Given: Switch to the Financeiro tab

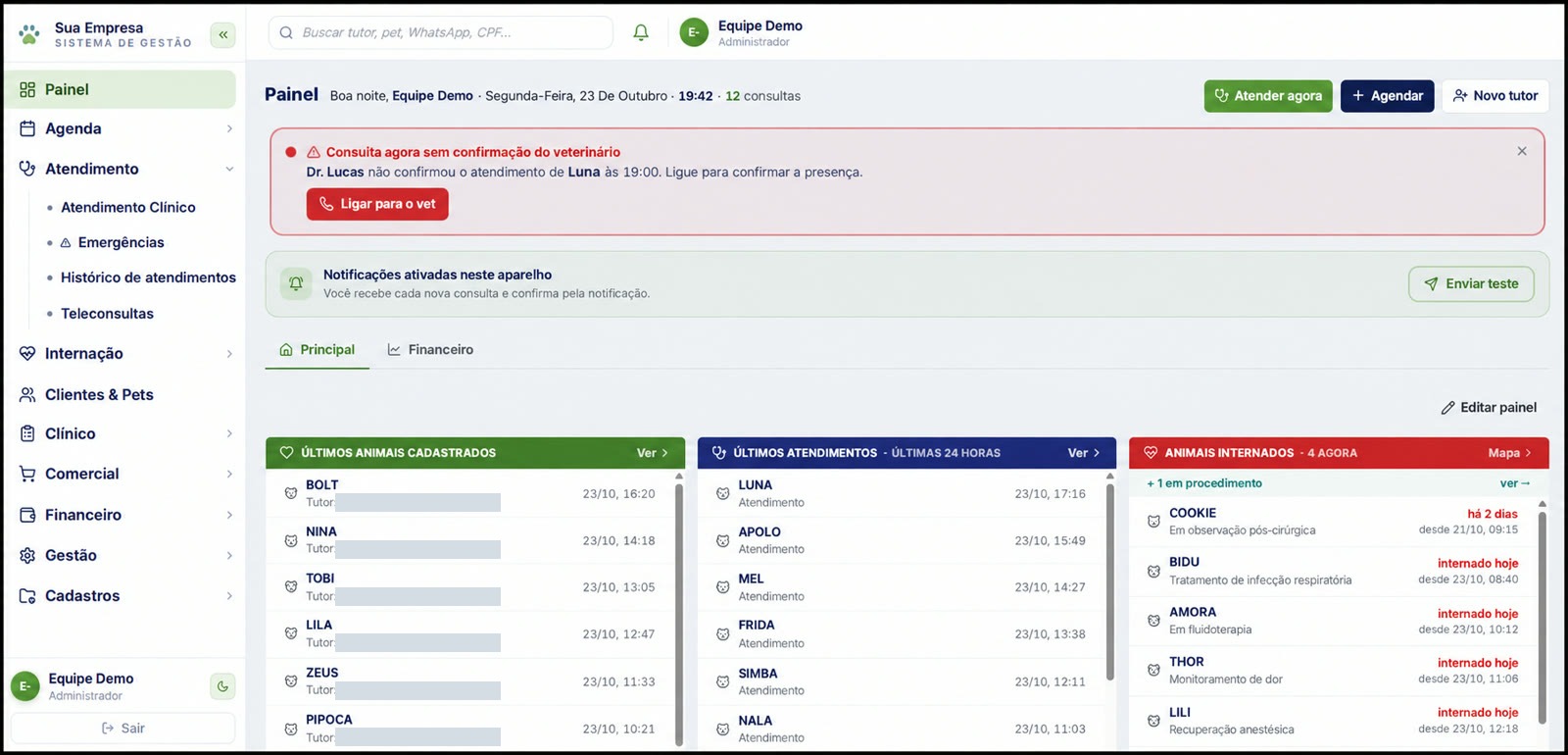Looking at the screenshot, I should coord(430,350).
